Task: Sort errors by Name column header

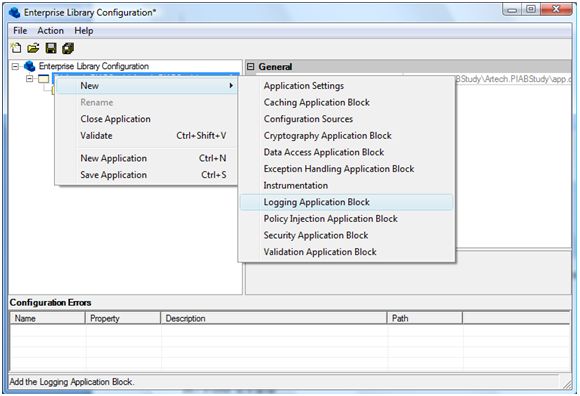Action: (x=48, y=318)
